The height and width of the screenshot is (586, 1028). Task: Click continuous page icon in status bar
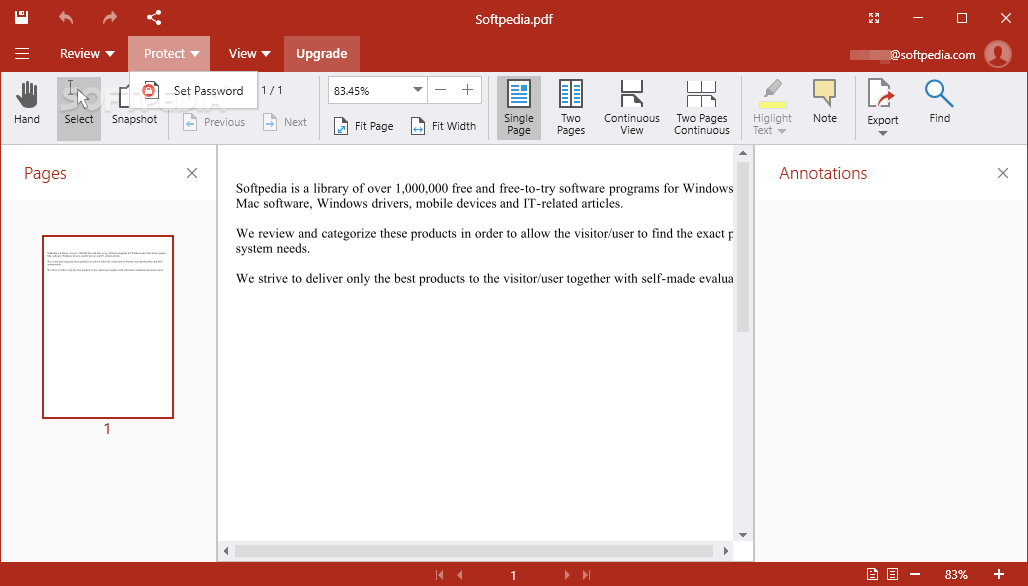(892, 574)
